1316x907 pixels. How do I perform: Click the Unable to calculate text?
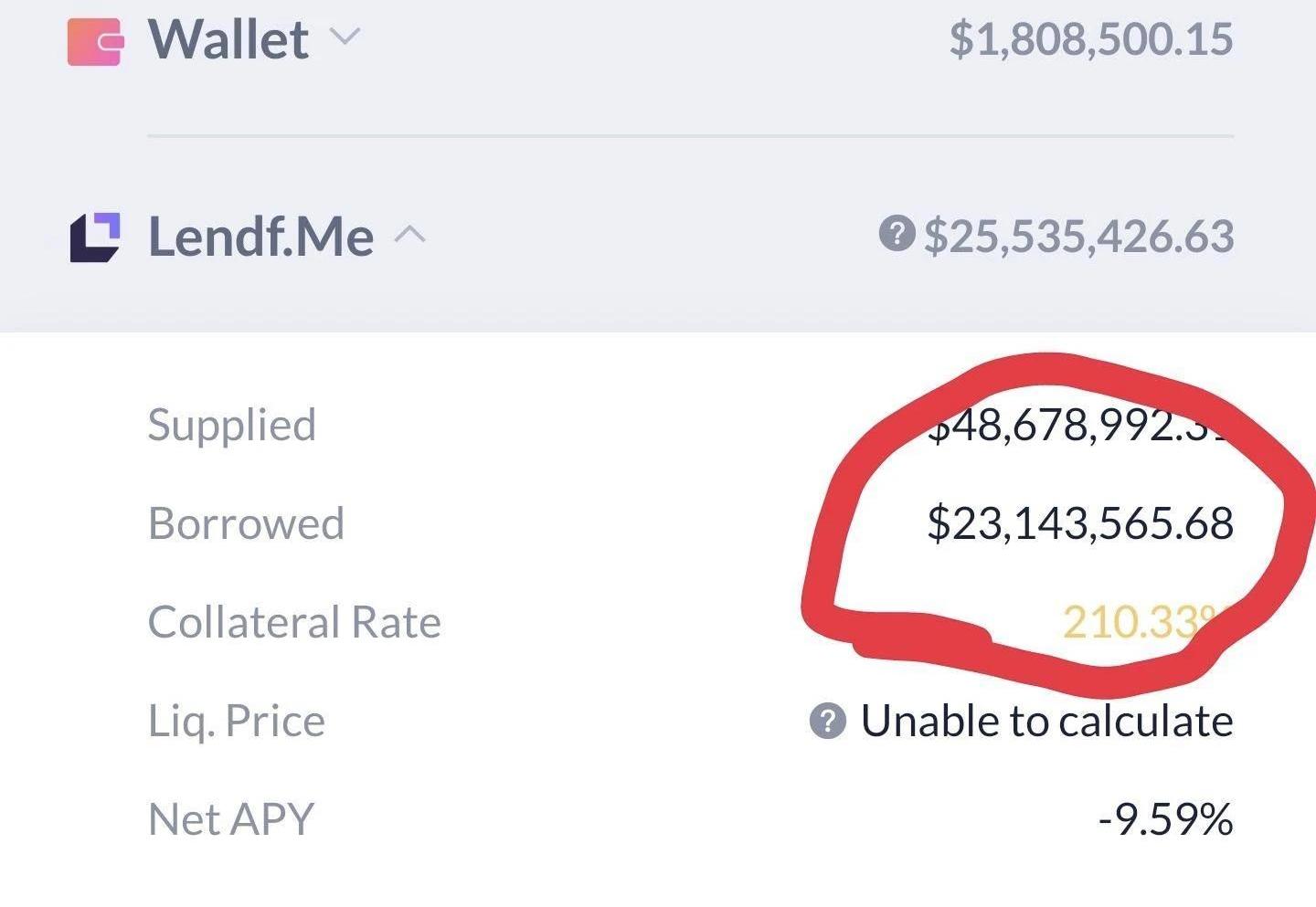pyautogui.click(x=1047, y=721)
